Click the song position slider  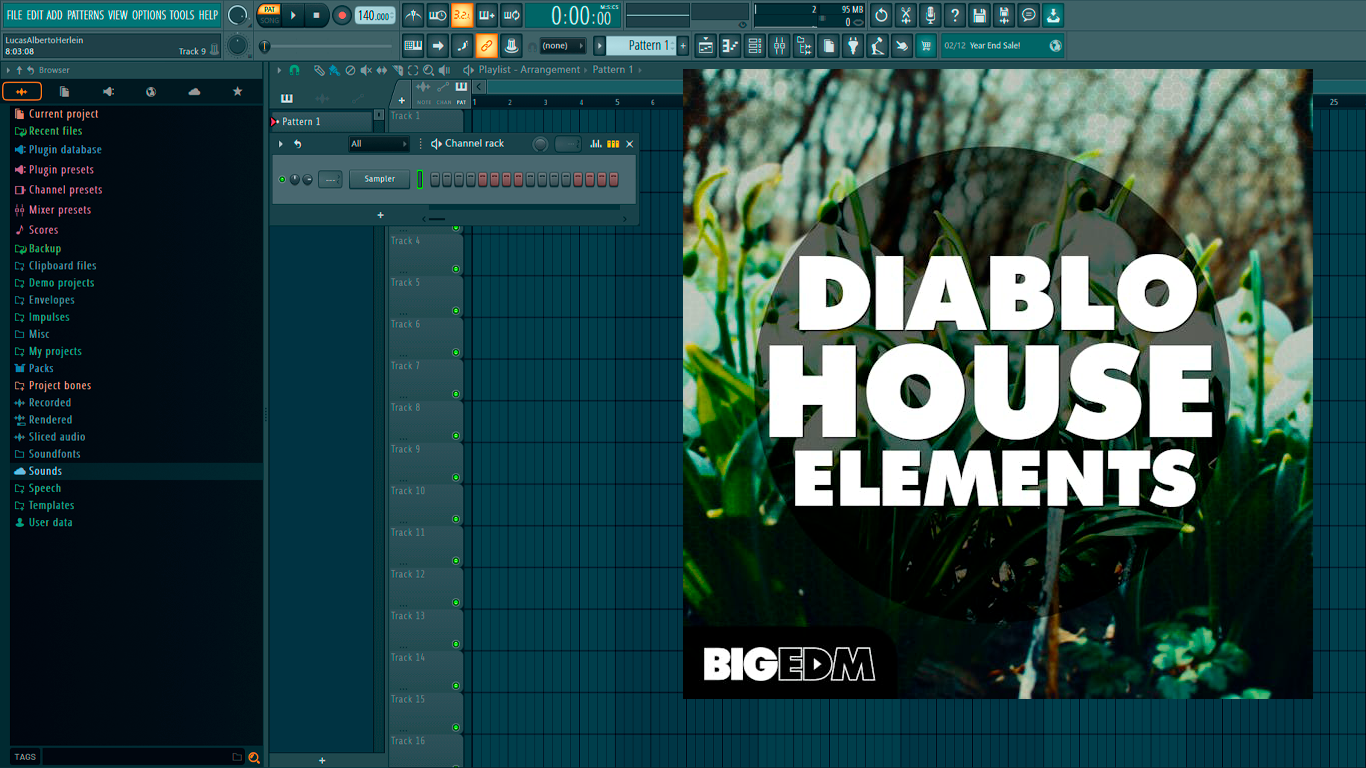tap(326, 46)
